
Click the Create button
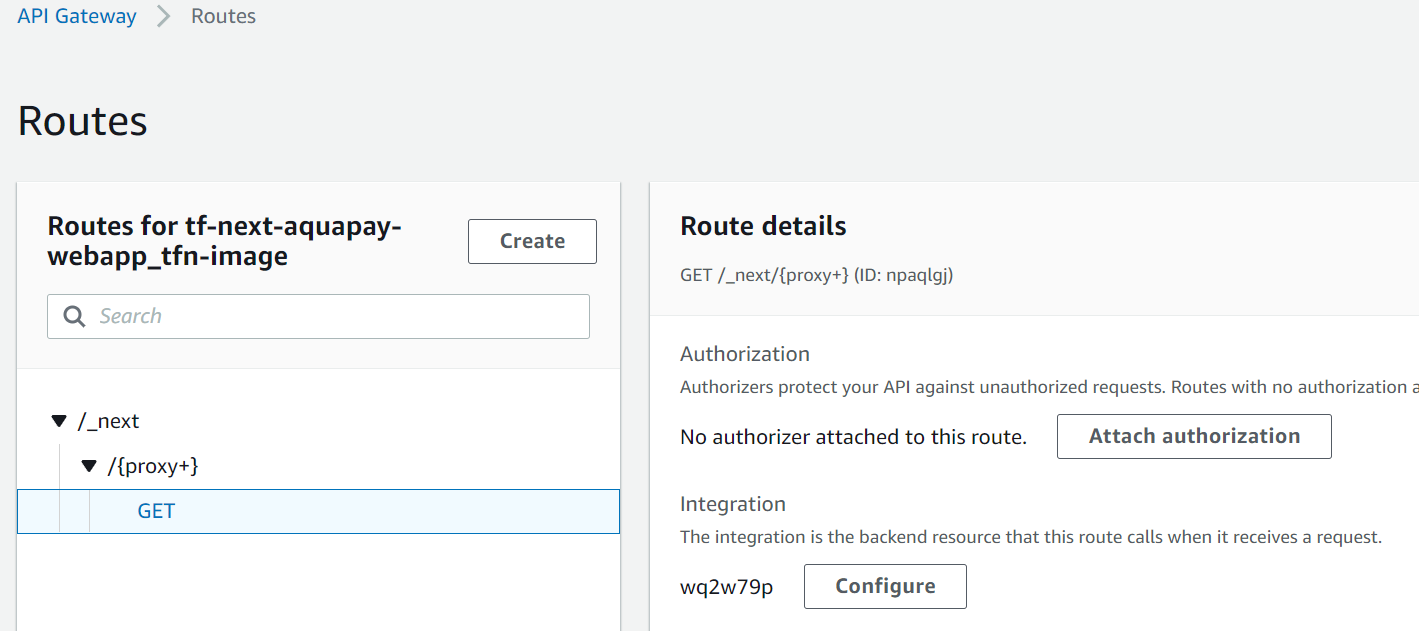[x=532, y=241]
